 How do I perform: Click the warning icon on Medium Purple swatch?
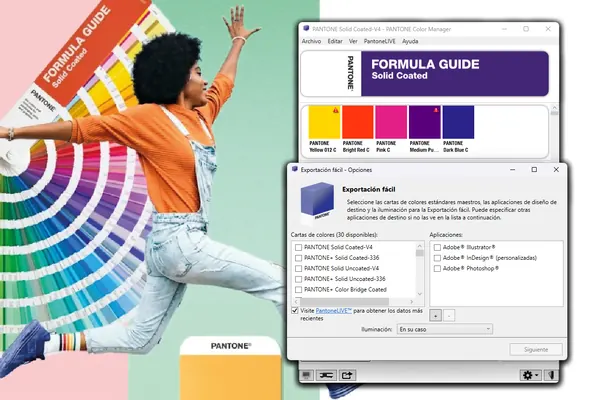click(x=435, y=110)
